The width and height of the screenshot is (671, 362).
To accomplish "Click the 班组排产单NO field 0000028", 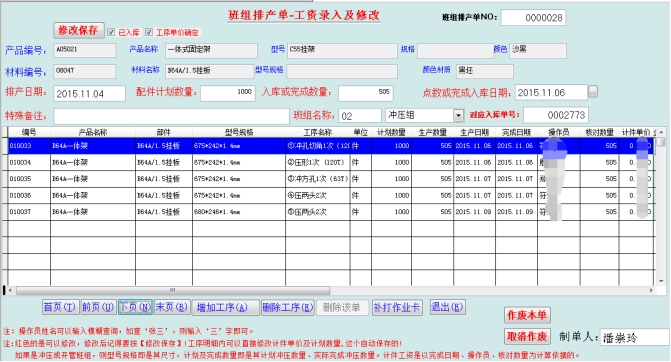I will 533,18.
